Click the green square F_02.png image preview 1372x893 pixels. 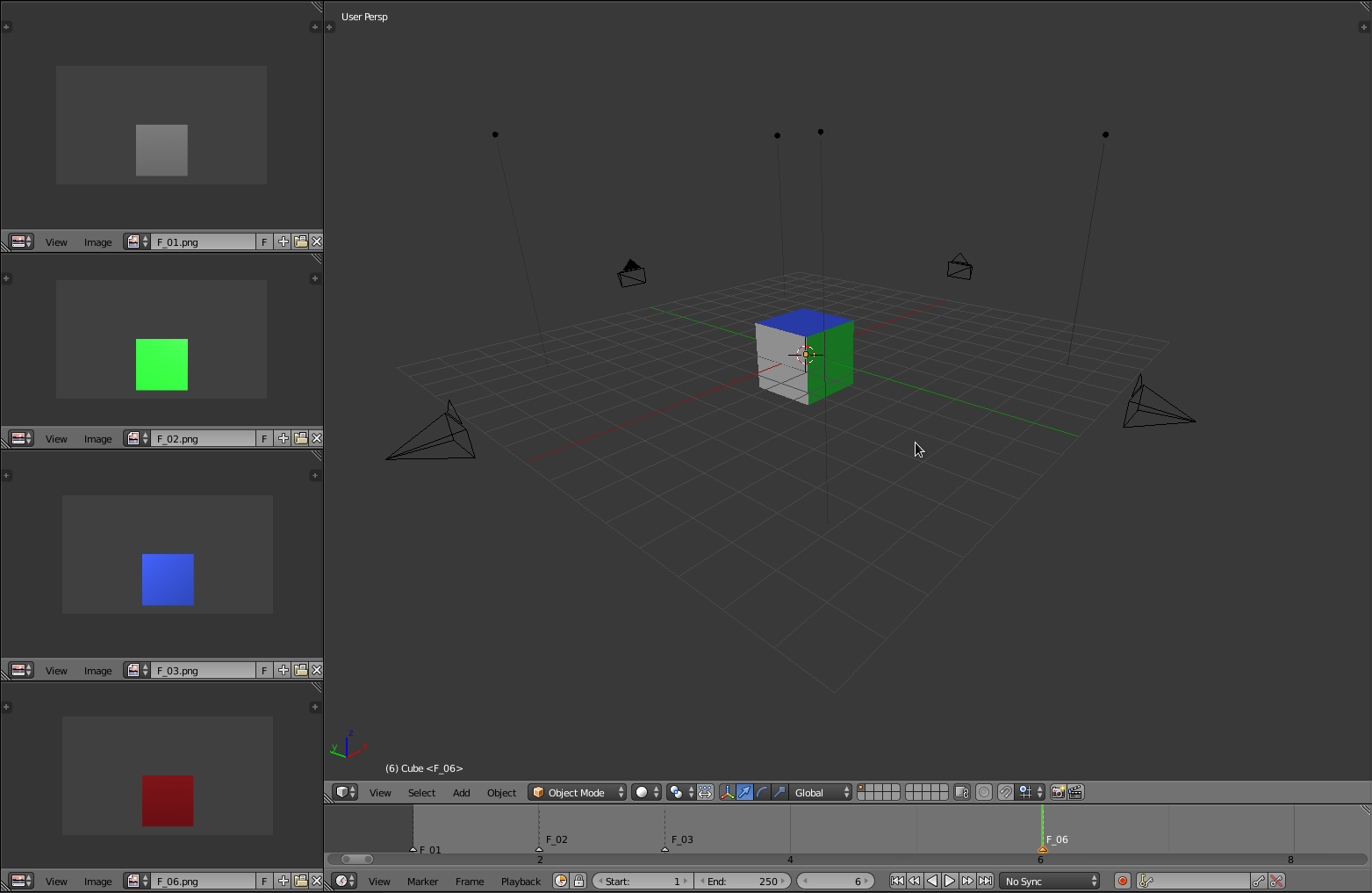162,364
